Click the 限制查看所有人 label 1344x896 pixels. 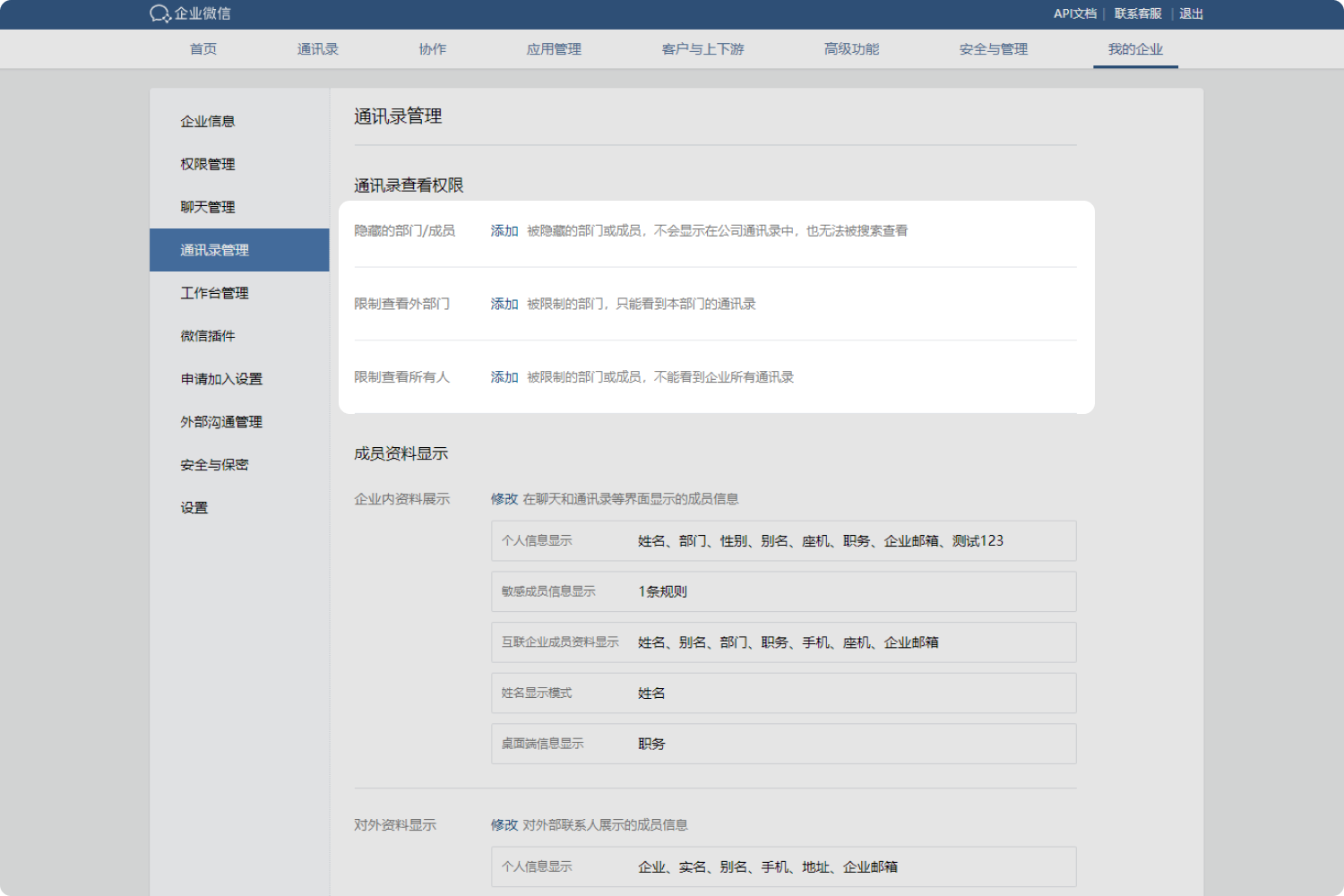402,377
